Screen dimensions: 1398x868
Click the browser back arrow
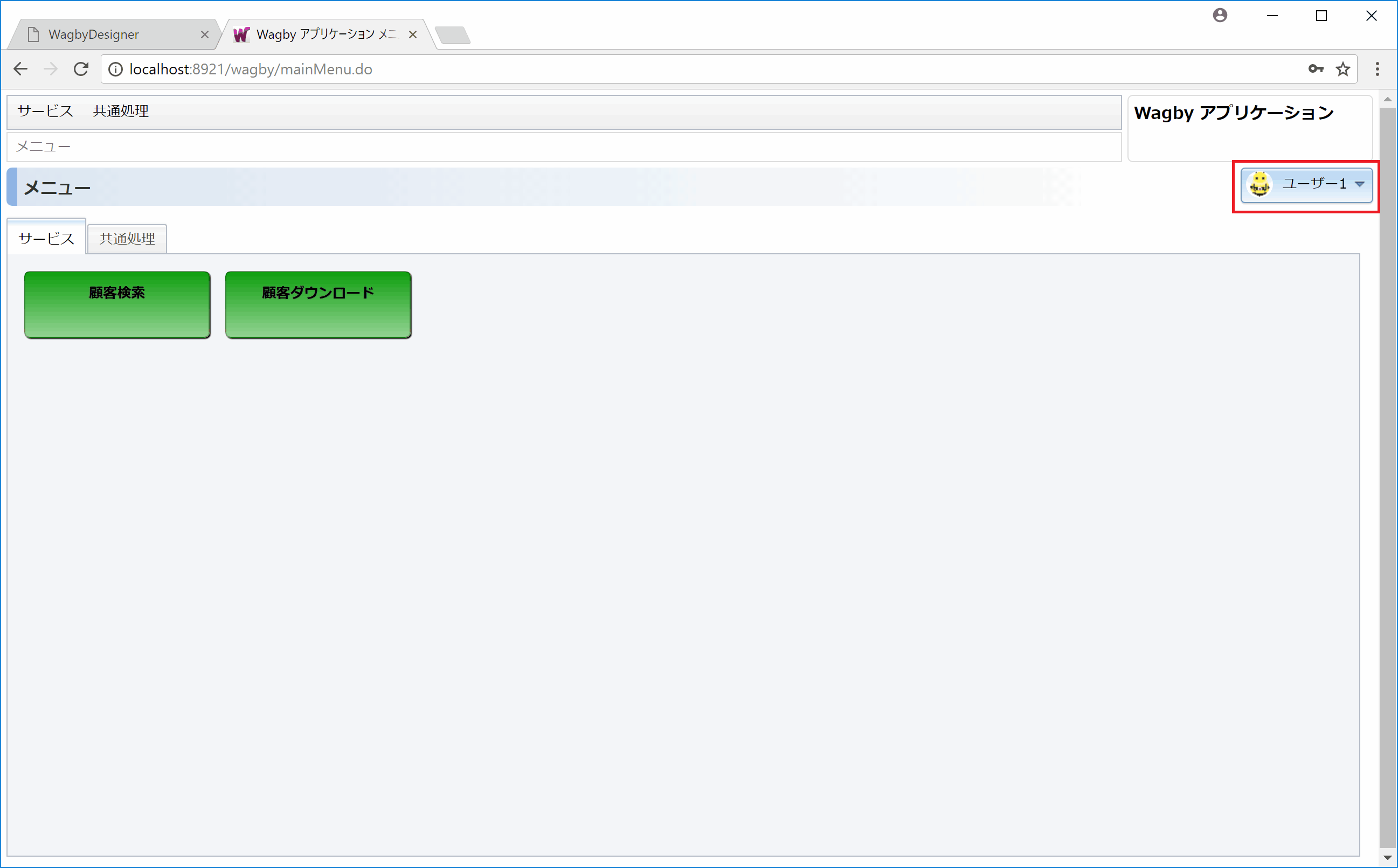click(20, 69)
